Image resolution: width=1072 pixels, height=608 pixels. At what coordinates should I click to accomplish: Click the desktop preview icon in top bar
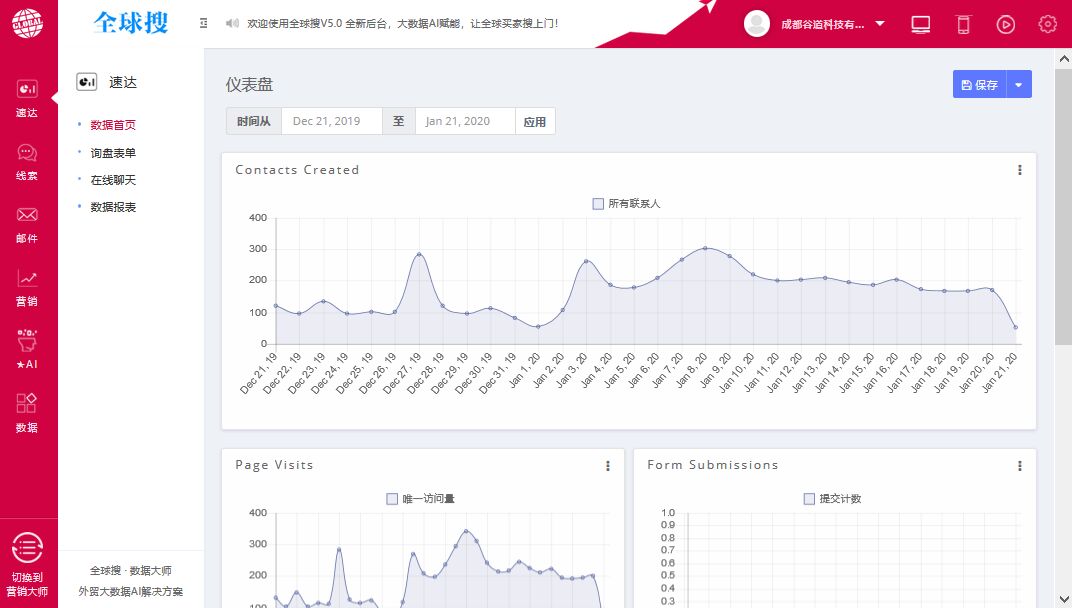click(x=919, y=23)
